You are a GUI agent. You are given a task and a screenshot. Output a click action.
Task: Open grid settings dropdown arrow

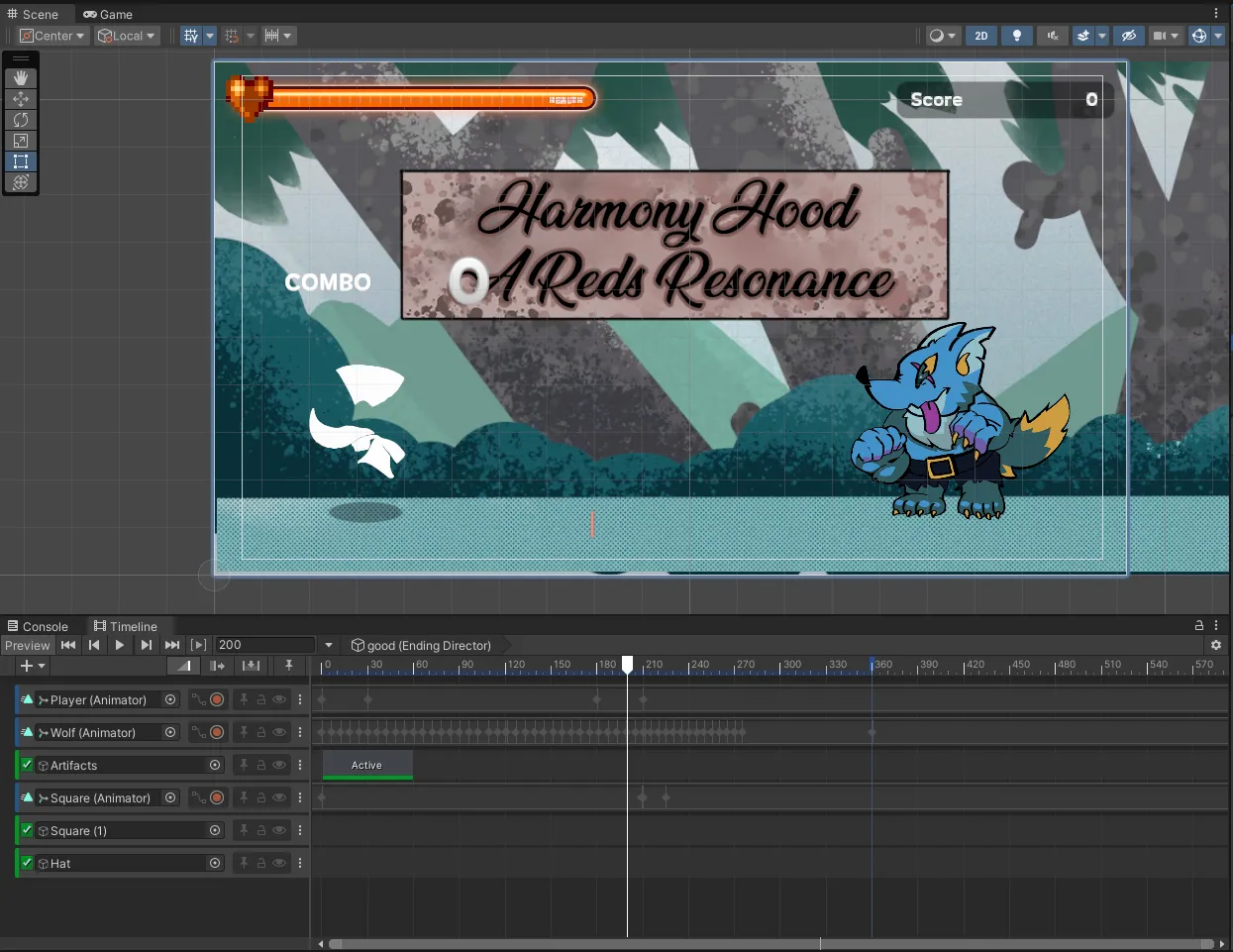210,36
